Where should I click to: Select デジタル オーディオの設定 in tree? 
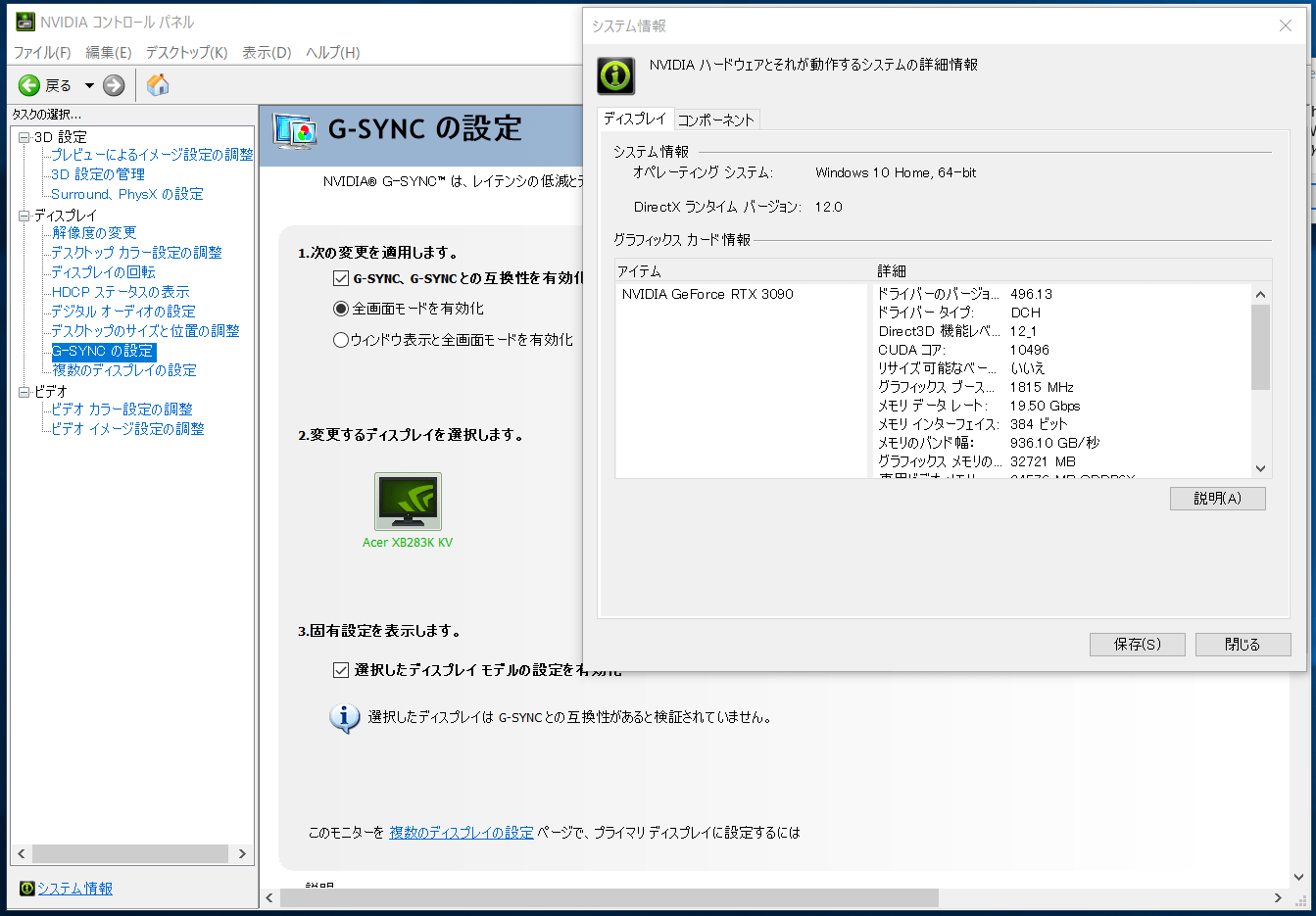click(x=123, y=312)
